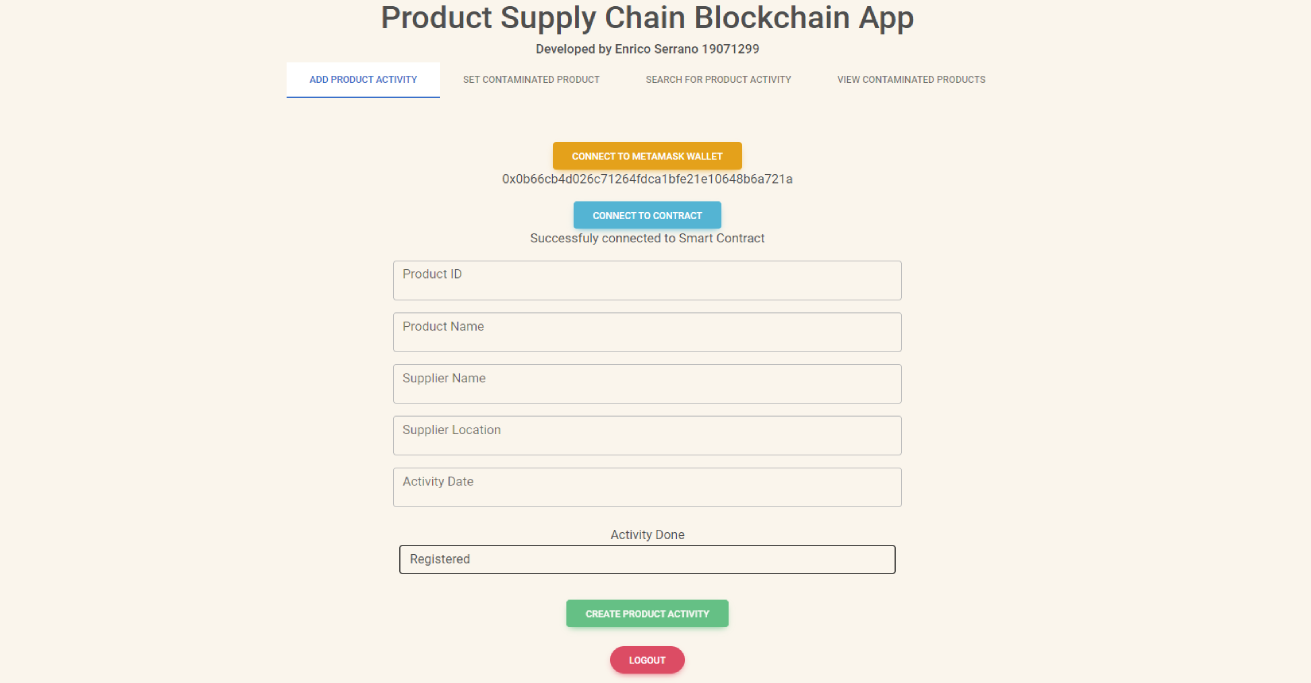
Task: View the Contaminated Products tab
Action: pos(910,79)
